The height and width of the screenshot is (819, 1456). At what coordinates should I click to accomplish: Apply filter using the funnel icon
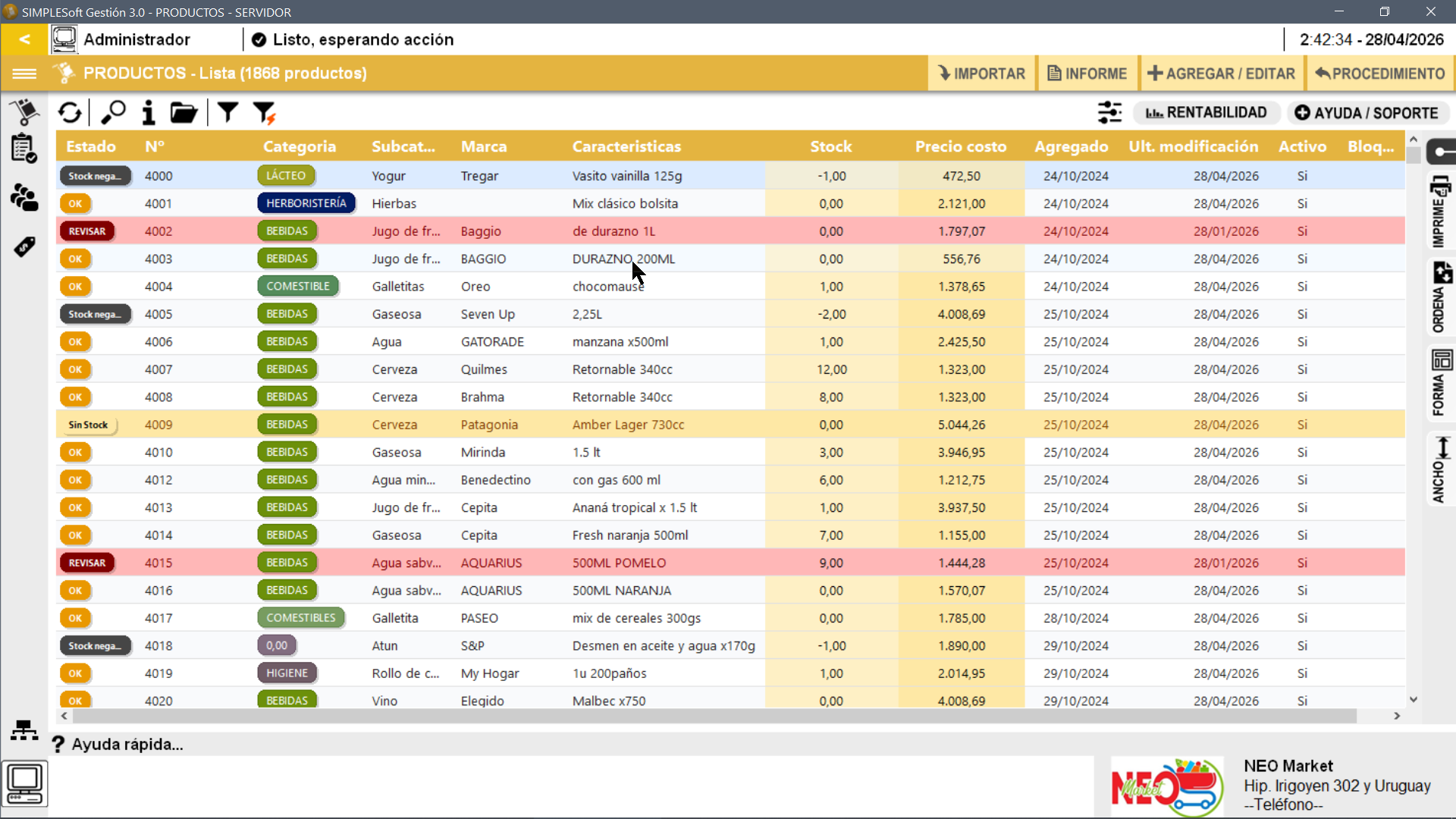[x=227, y=113]
